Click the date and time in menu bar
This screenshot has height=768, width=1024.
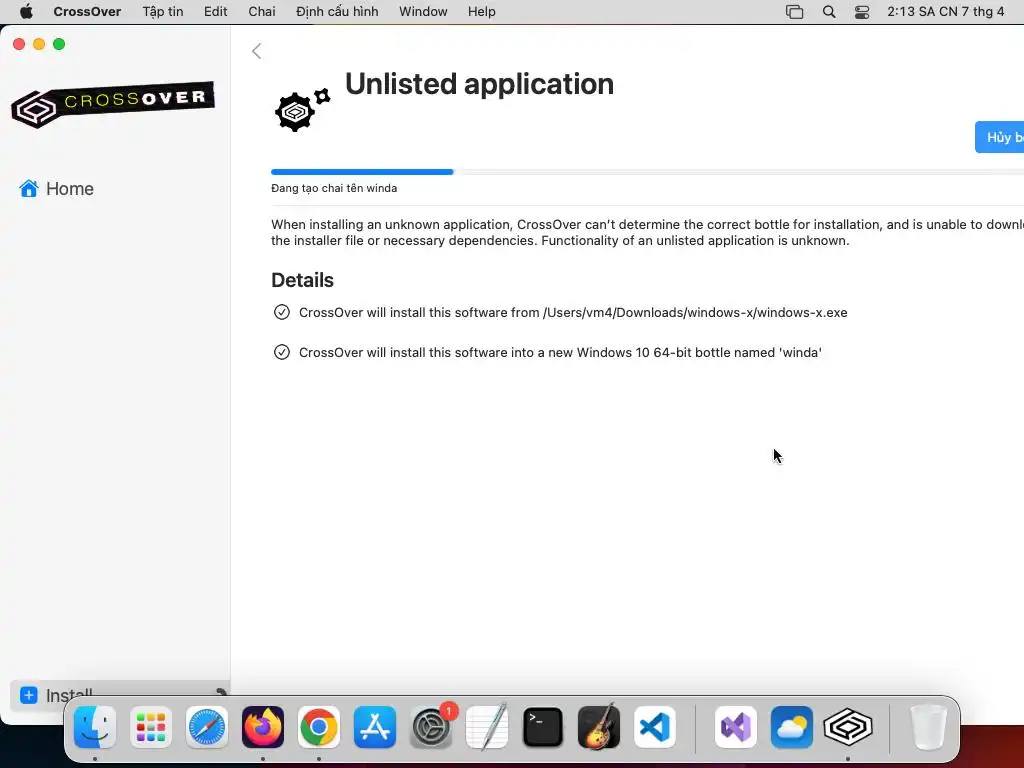click(945, 12)
